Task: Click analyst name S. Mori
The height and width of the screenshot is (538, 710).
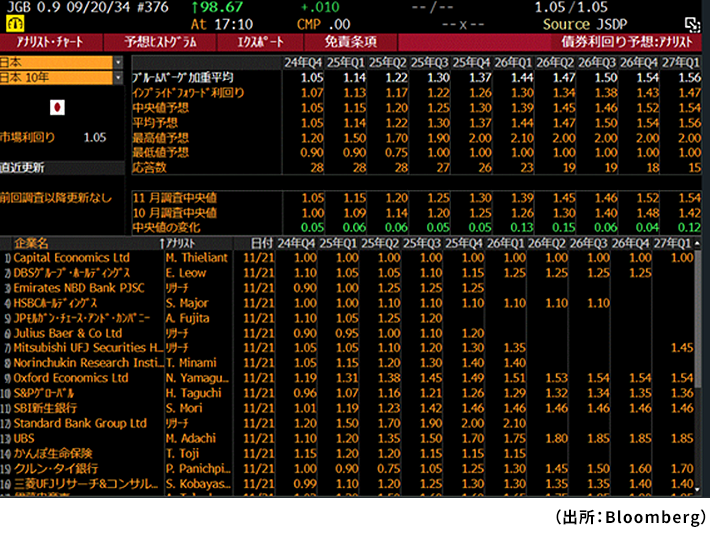Action: click(184, 408)
